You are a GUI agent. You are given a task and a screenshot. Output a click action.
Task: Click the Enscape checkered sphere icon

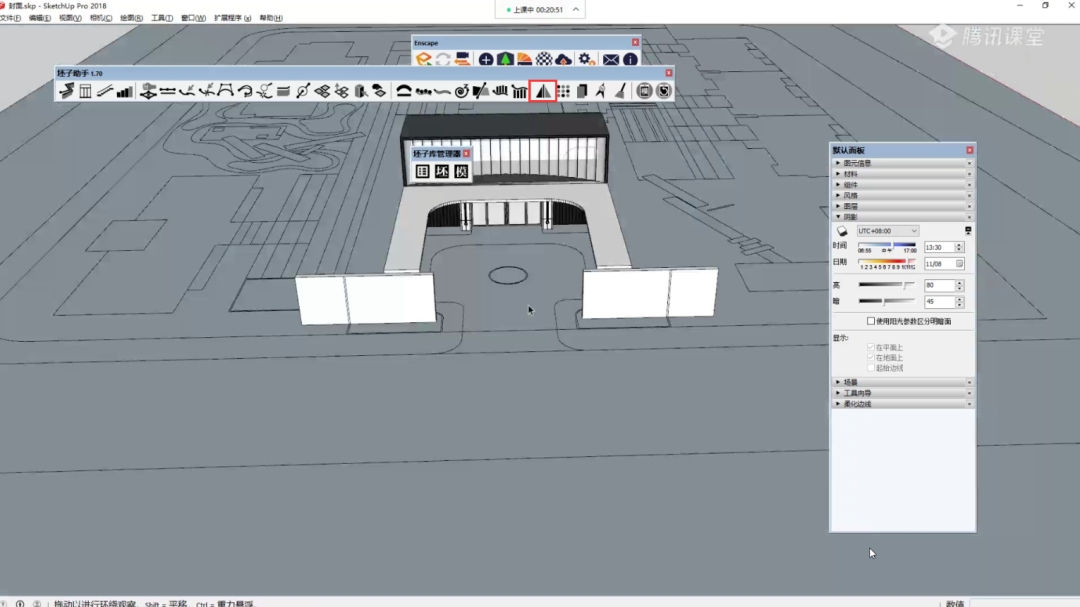tap(543, 60)
